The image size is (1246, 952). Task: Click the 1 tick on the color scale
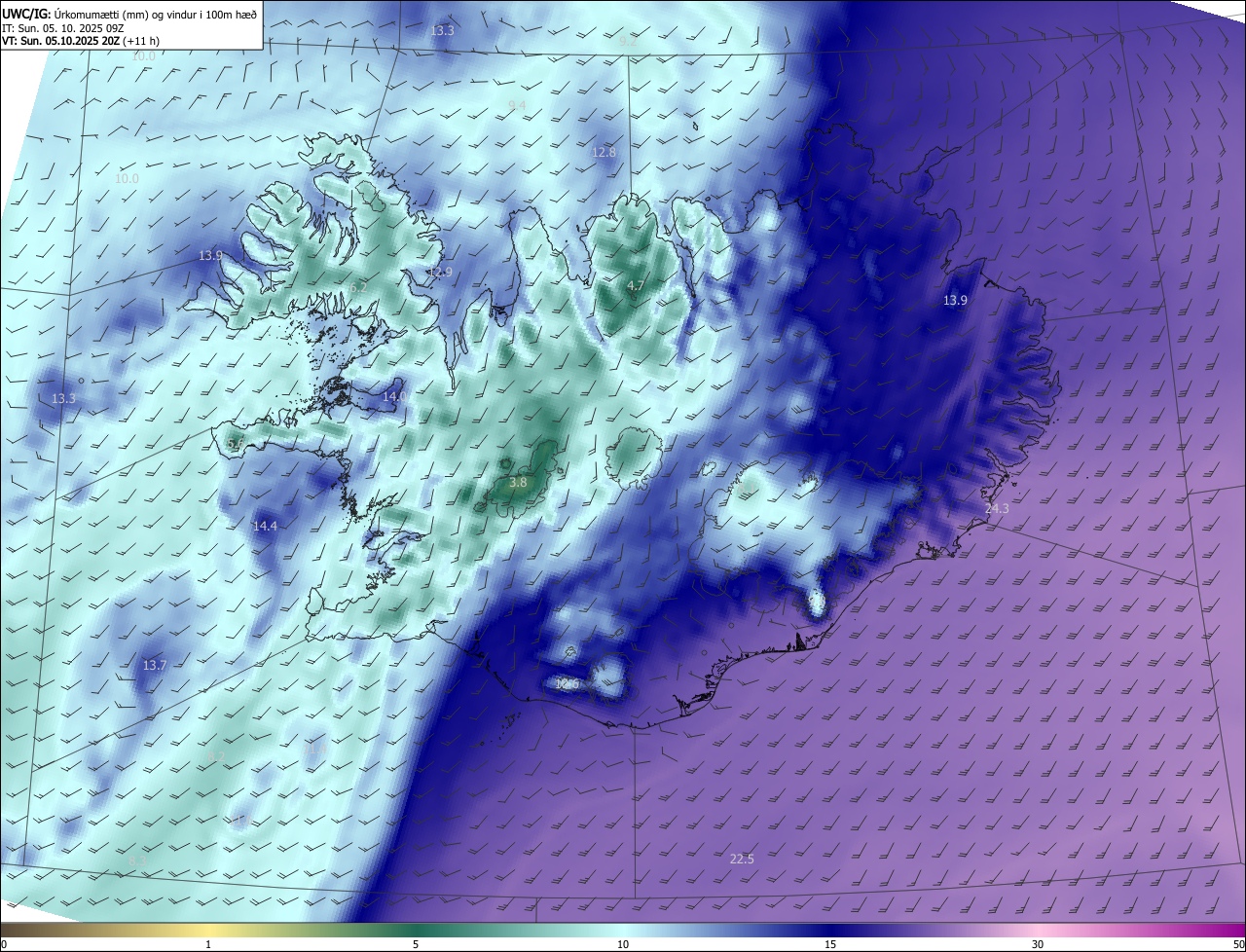(208, 944)
